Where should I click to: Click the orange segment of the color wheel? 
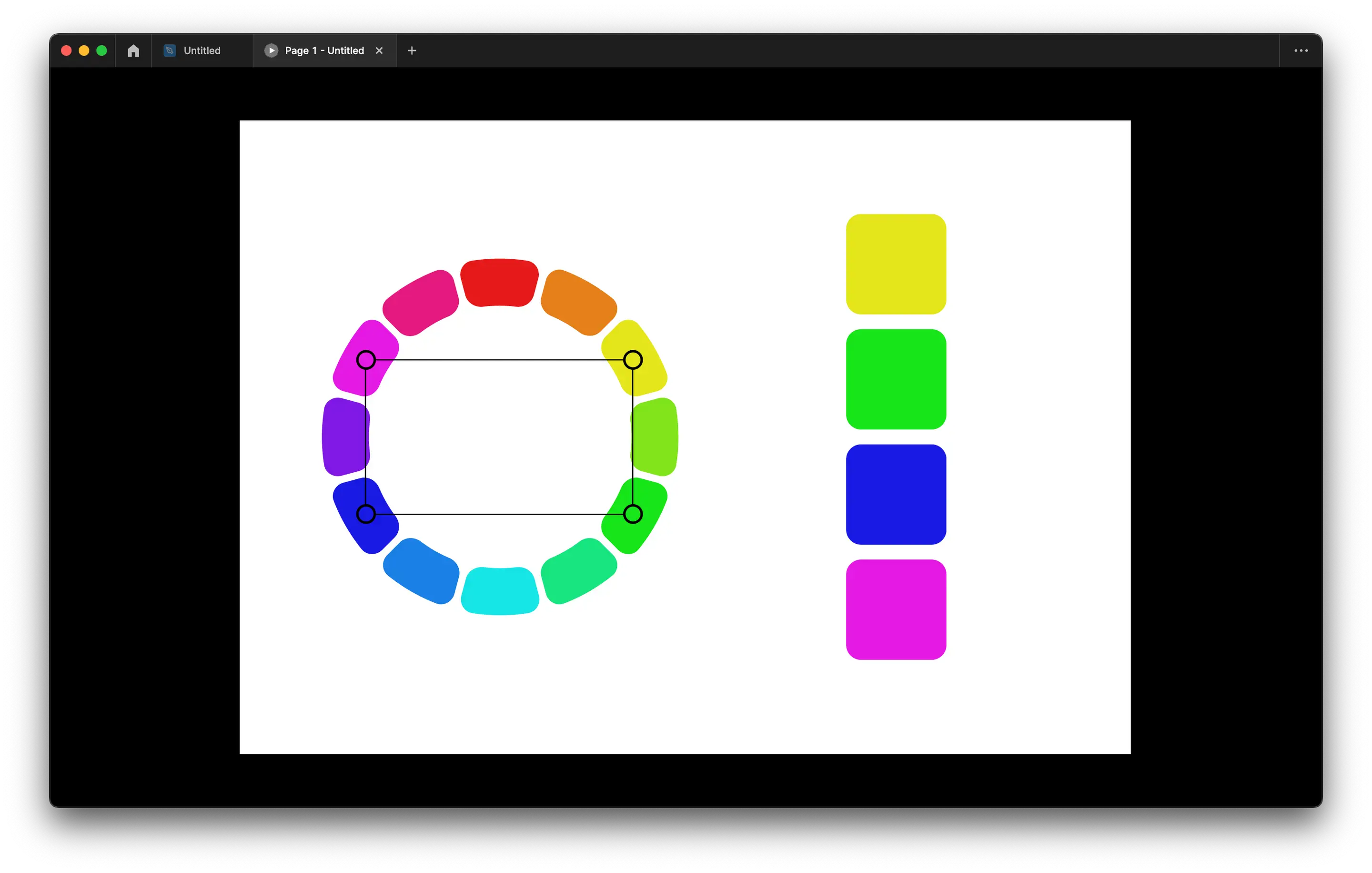(578, 302)
